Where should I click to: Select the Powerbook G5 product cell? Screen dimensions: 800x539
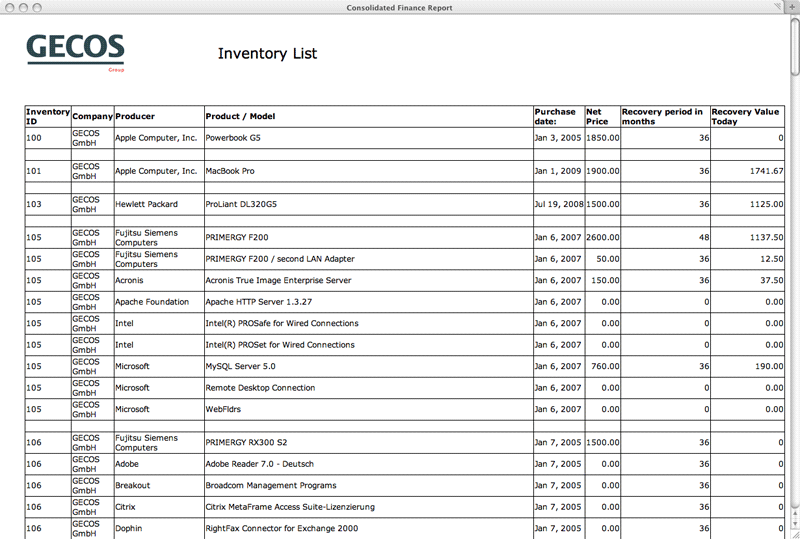[x=369, y=138]
